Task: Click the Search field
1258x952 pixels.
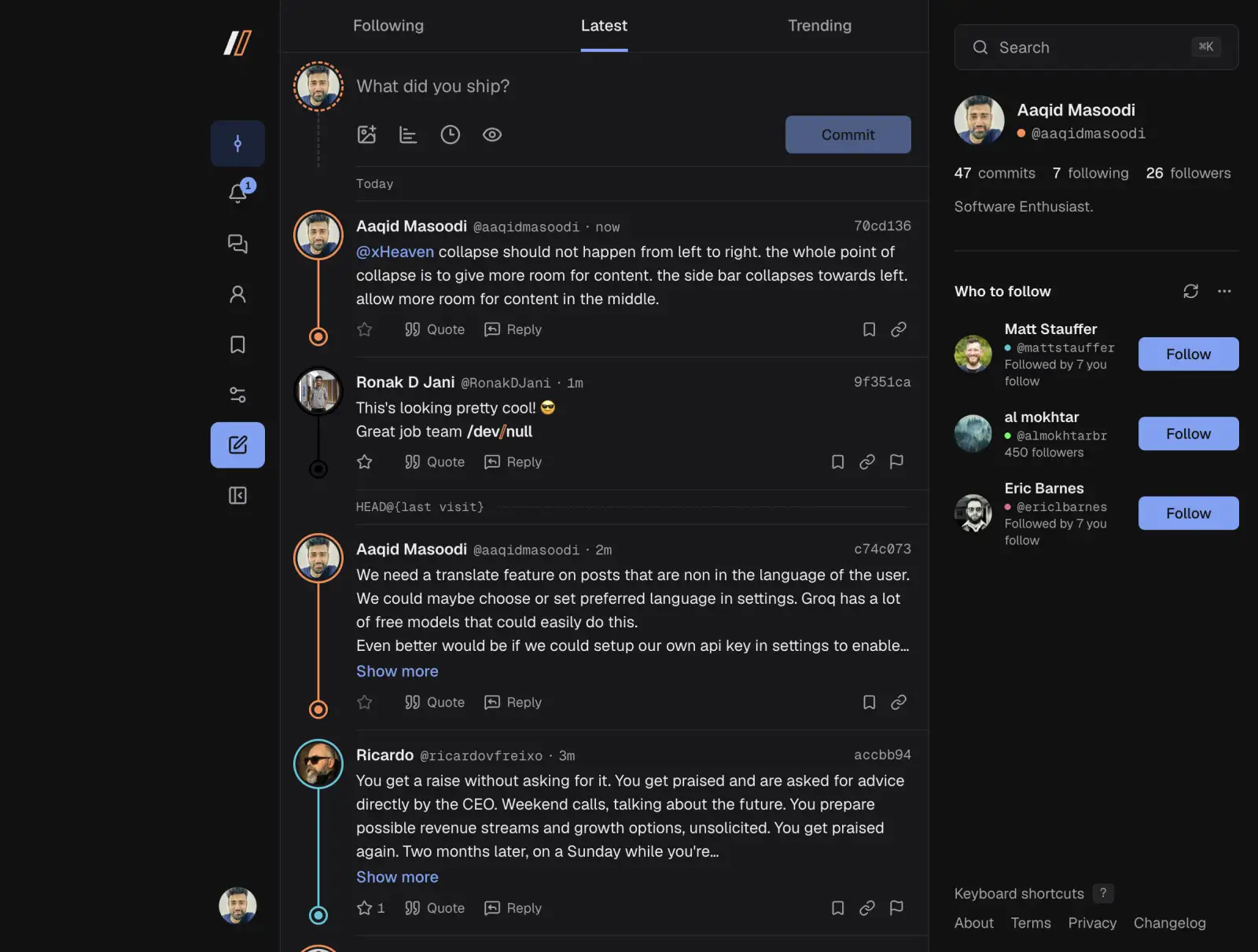Action: pos(1096,47)
